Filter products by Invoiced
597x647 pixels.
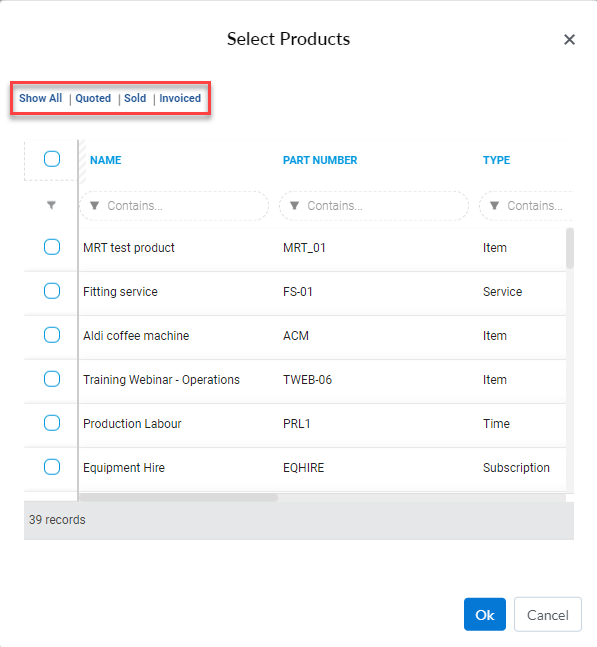click(180, 98)
